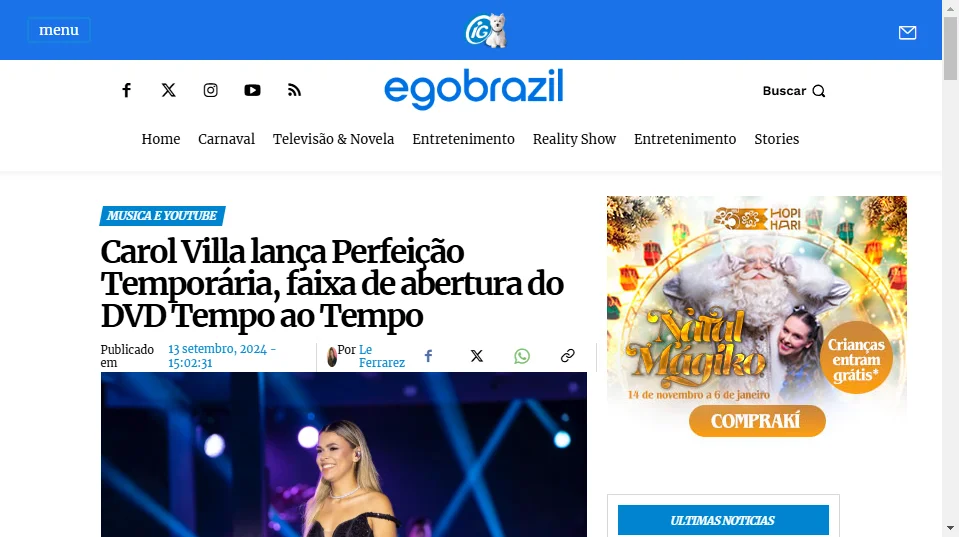Screen dimensions: 959x537
Task: Click the MUSICA E YOUTUBE category tag
Action: pos(162,216)
